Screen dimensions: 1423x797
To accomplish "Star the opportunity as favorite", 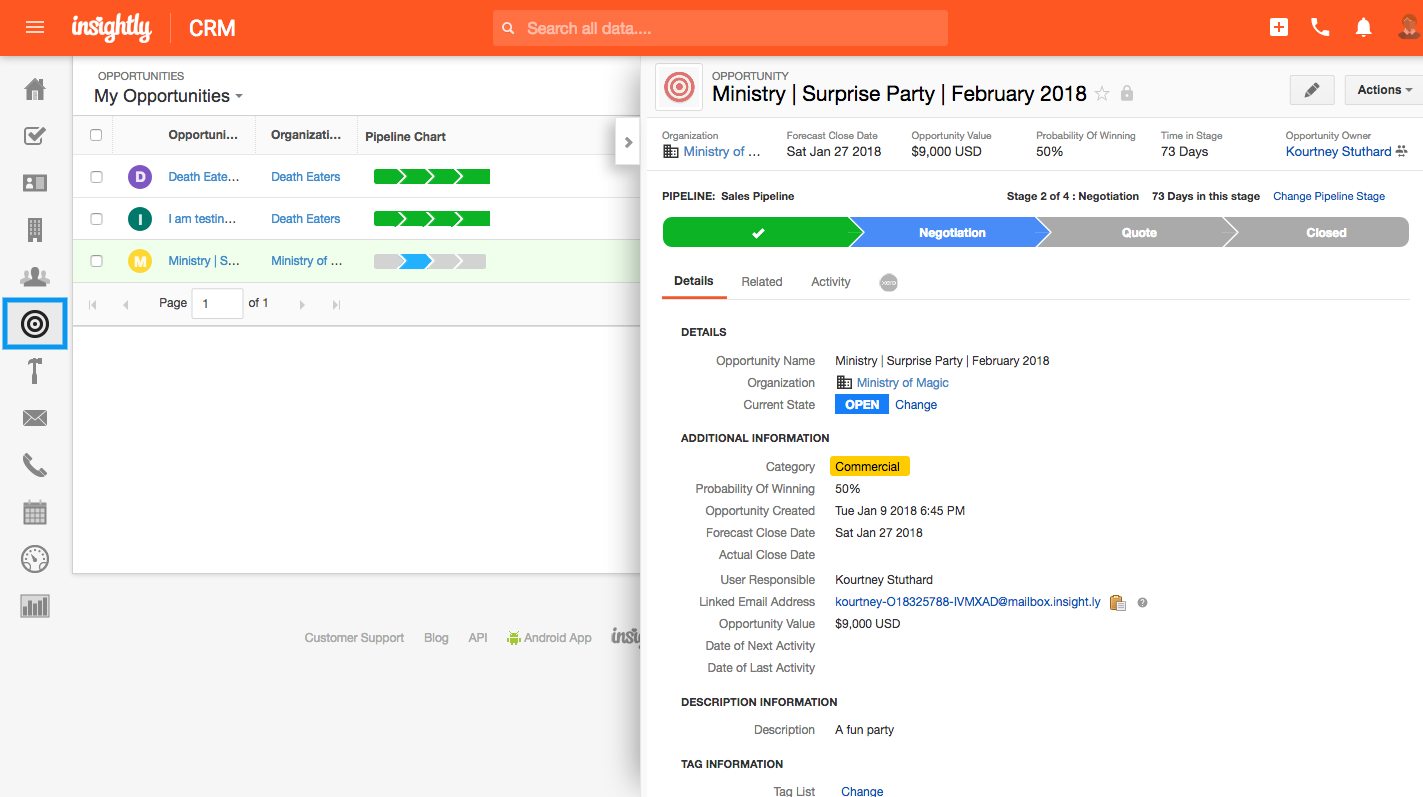I will pyautogui.click(x=1102, y=94).
